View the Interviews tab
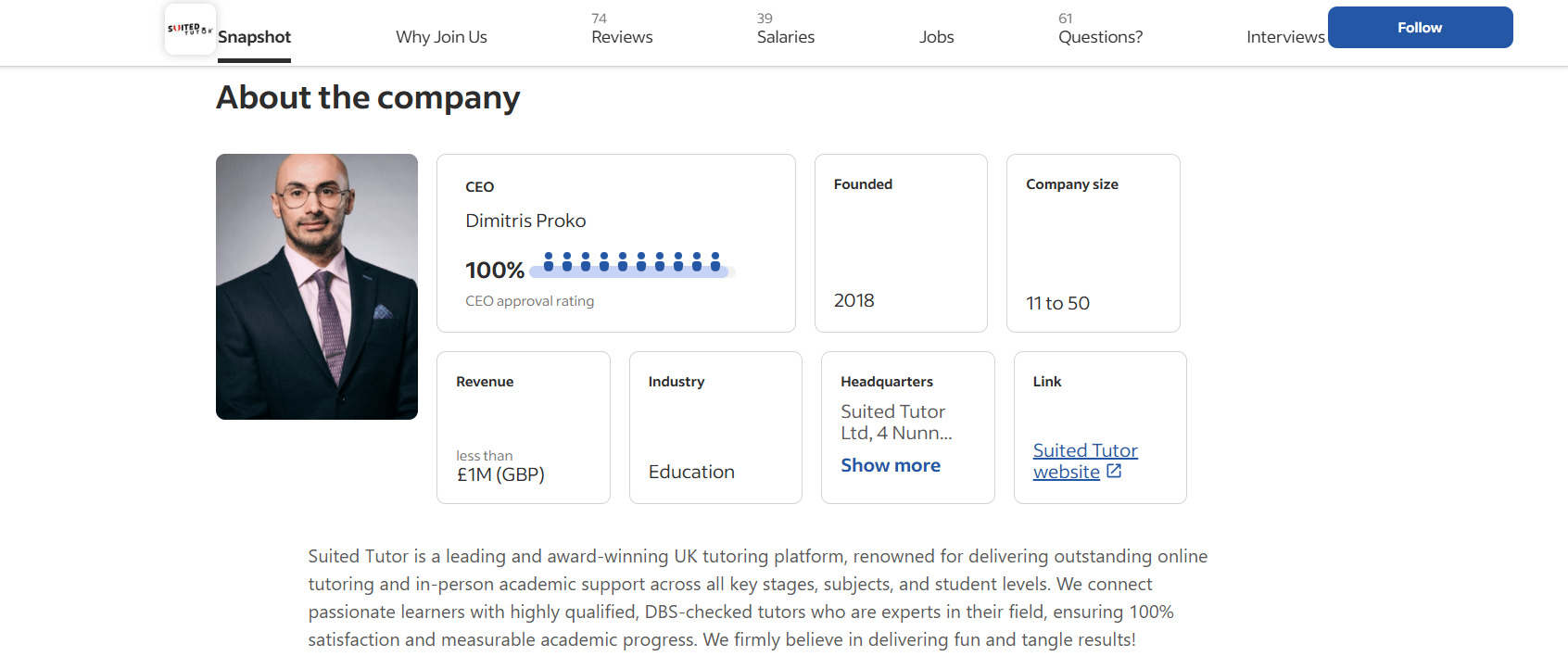Screen dimensions: 1568x669 coord(1285,37)
